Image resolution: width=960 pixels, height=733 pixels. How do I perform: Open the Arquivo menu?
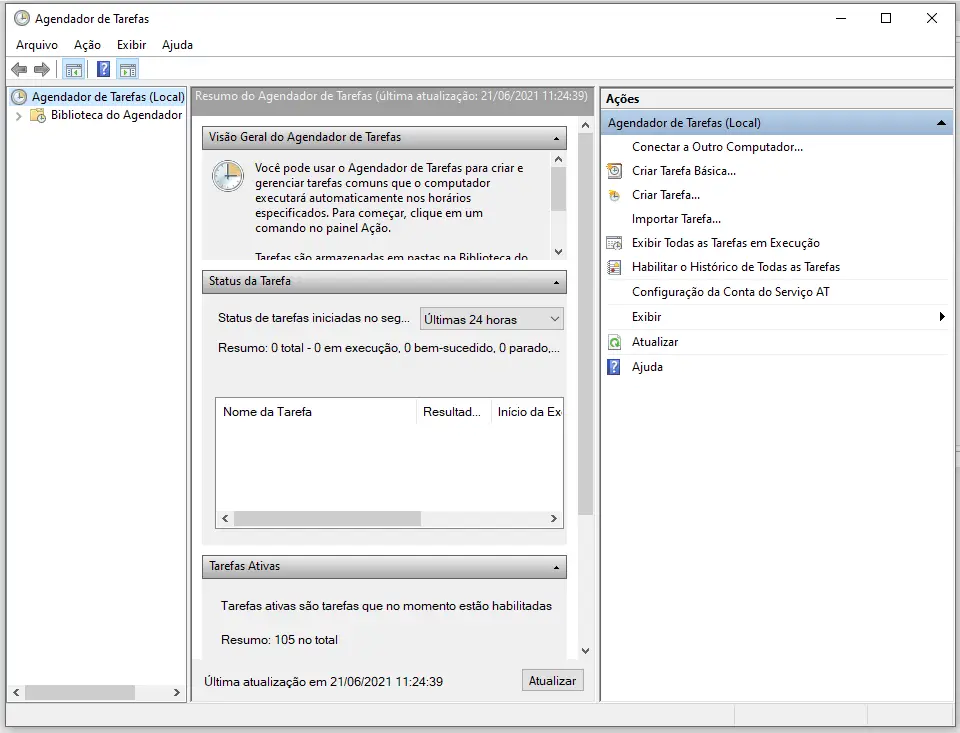(x=37, y=45)
